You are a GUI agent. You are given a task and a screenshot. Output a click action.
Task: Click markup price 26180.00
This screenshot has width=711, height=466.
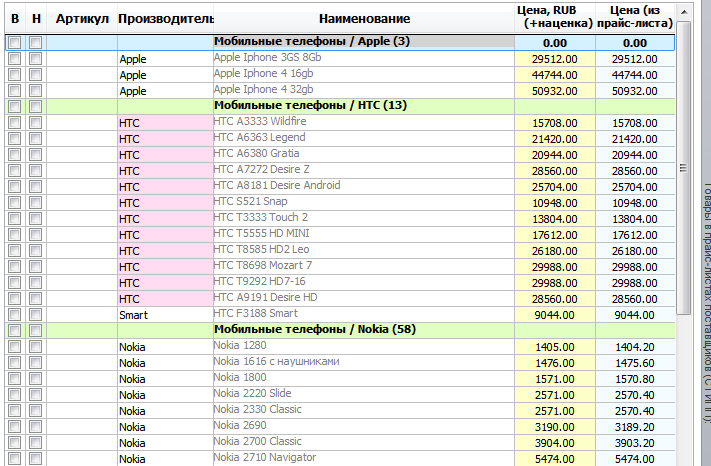[555, 251]
